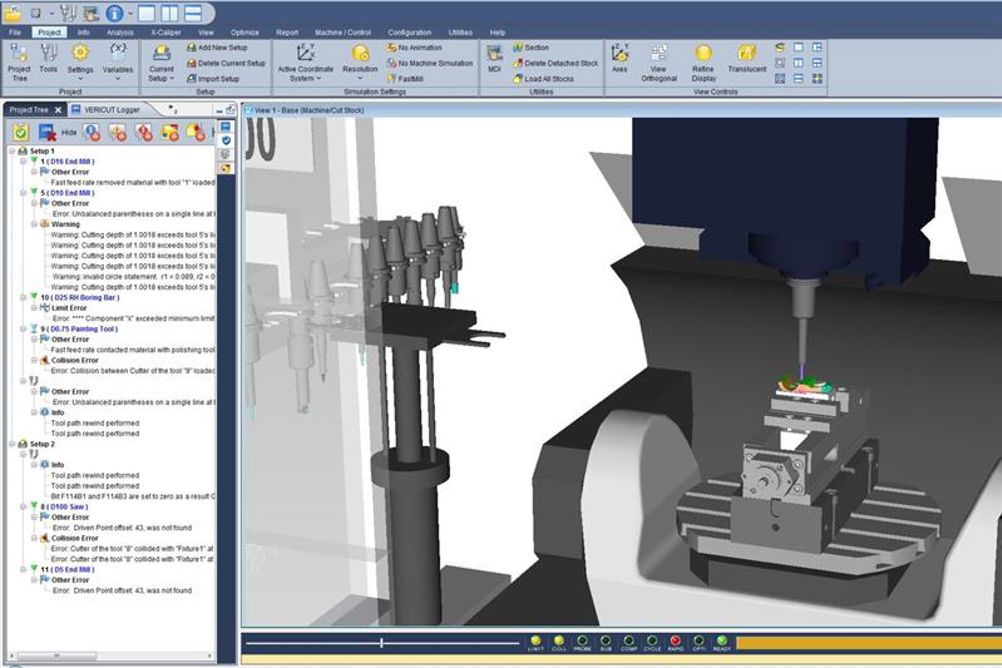Toggle the LIMIT status light
Screen dimensions: 1002x668
click(x=536, y=641)
